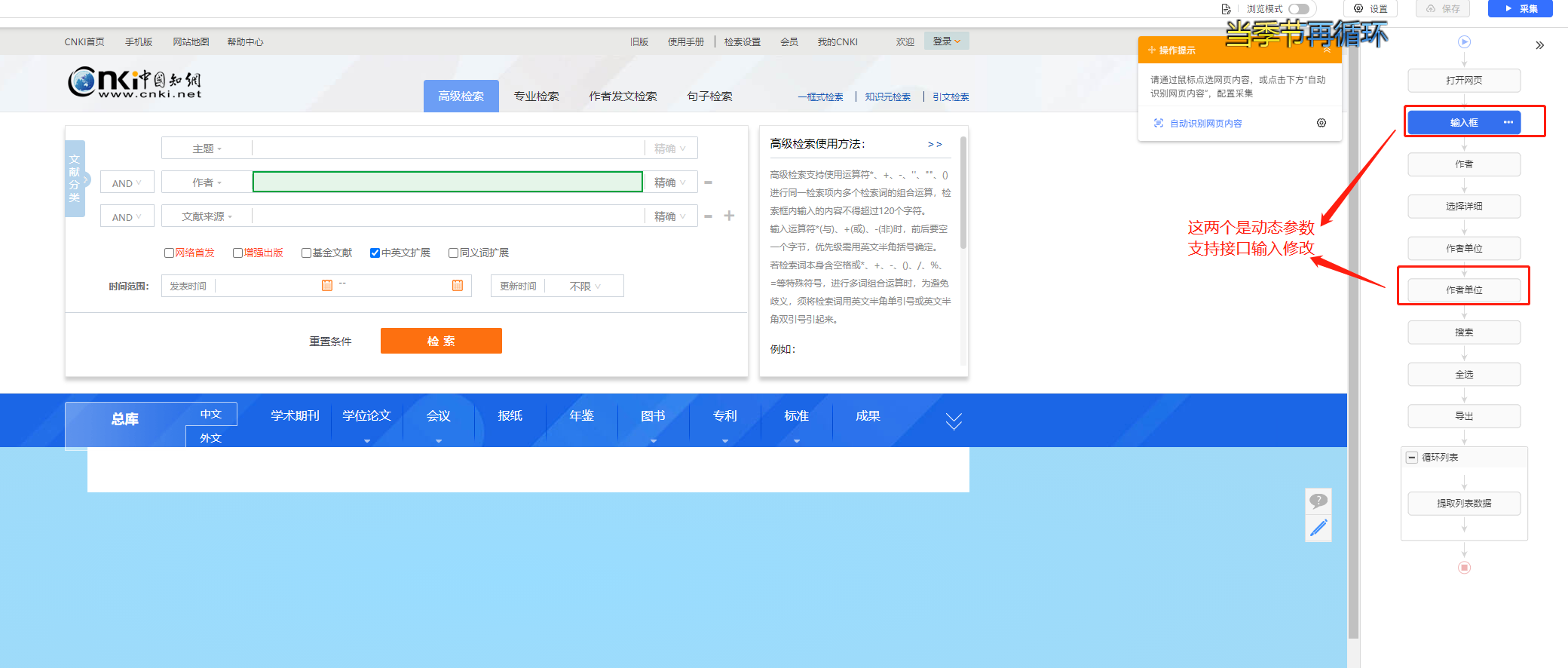Click the blue pencil feedback icon
Screen dimensions: 1568x668
1318,528
